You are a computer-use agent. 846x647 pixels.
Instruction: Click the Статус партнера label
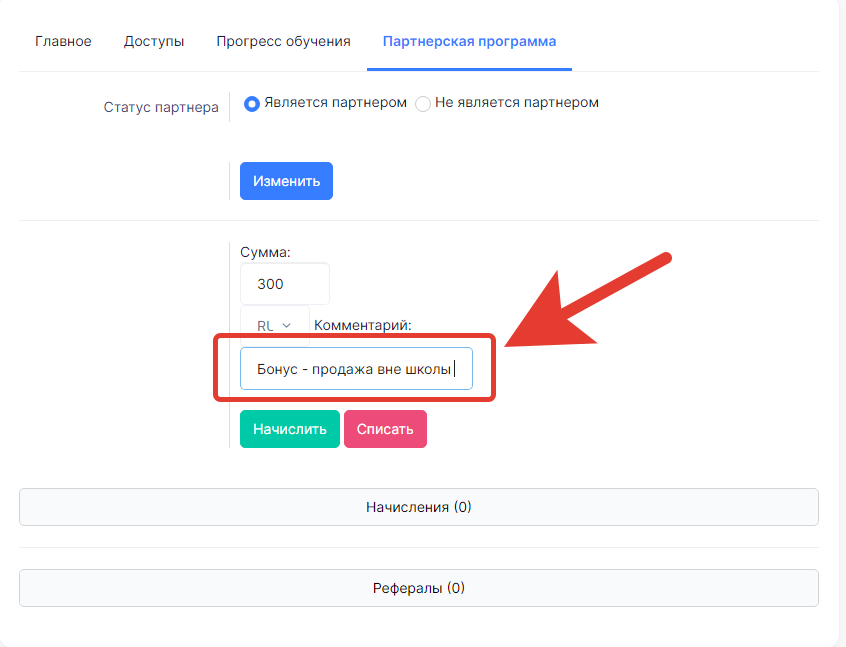(x=161, y=107)
